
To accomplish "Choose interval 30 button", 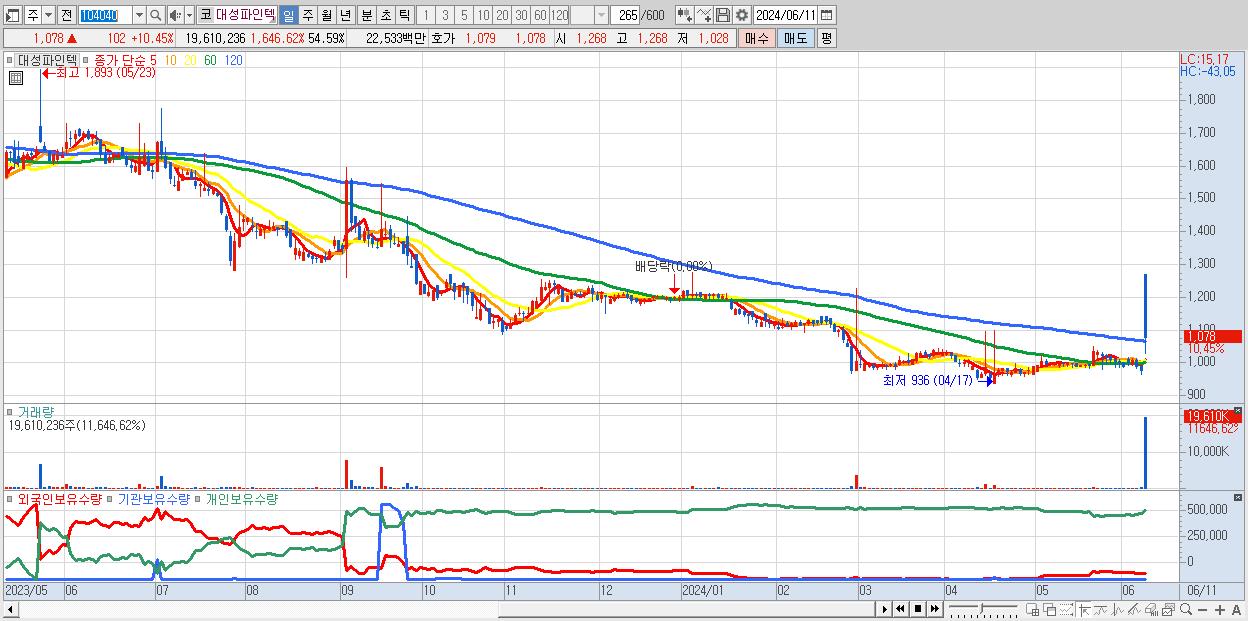I will coord(522,15).
